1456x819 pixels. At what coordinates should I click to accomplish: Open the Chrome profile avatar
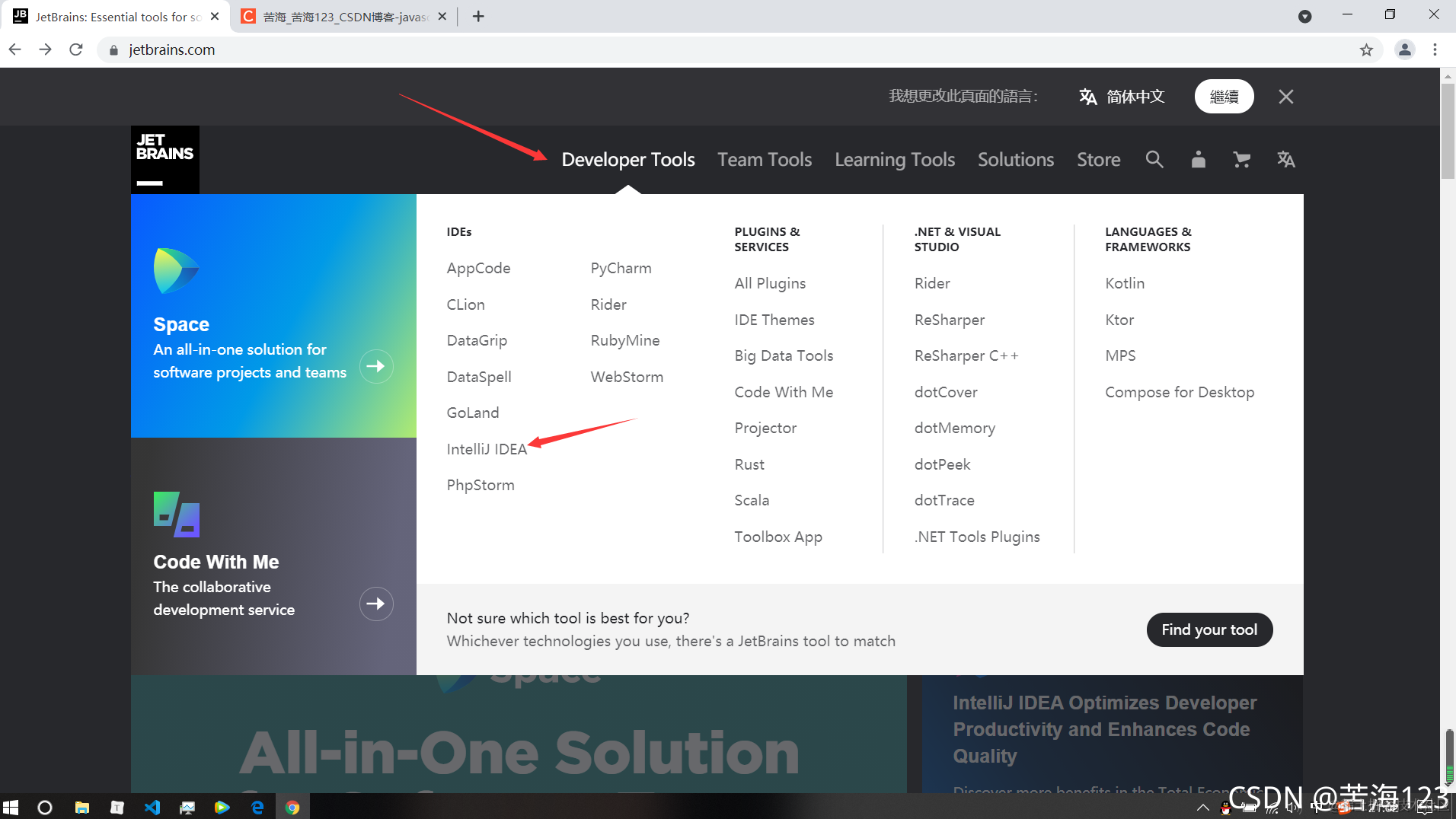coord(1405,49)
